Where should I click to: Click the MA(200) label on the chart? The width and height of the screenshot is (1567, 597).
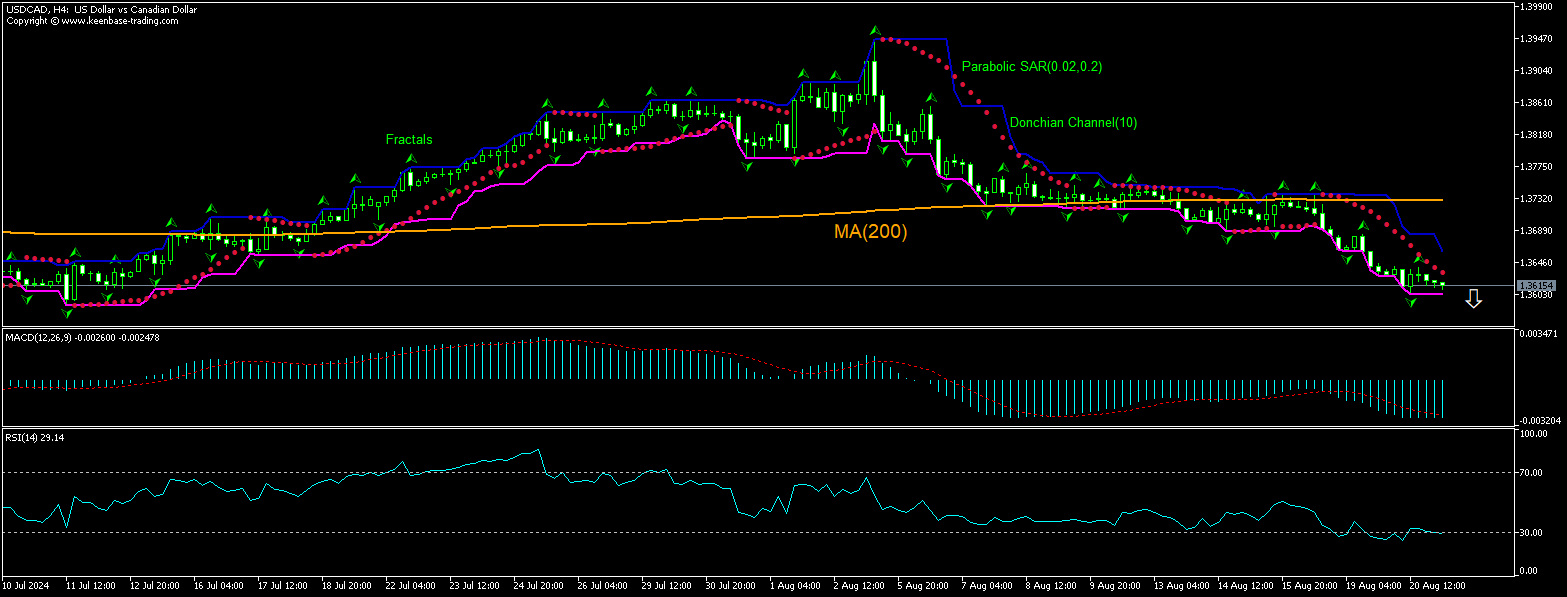870,231
